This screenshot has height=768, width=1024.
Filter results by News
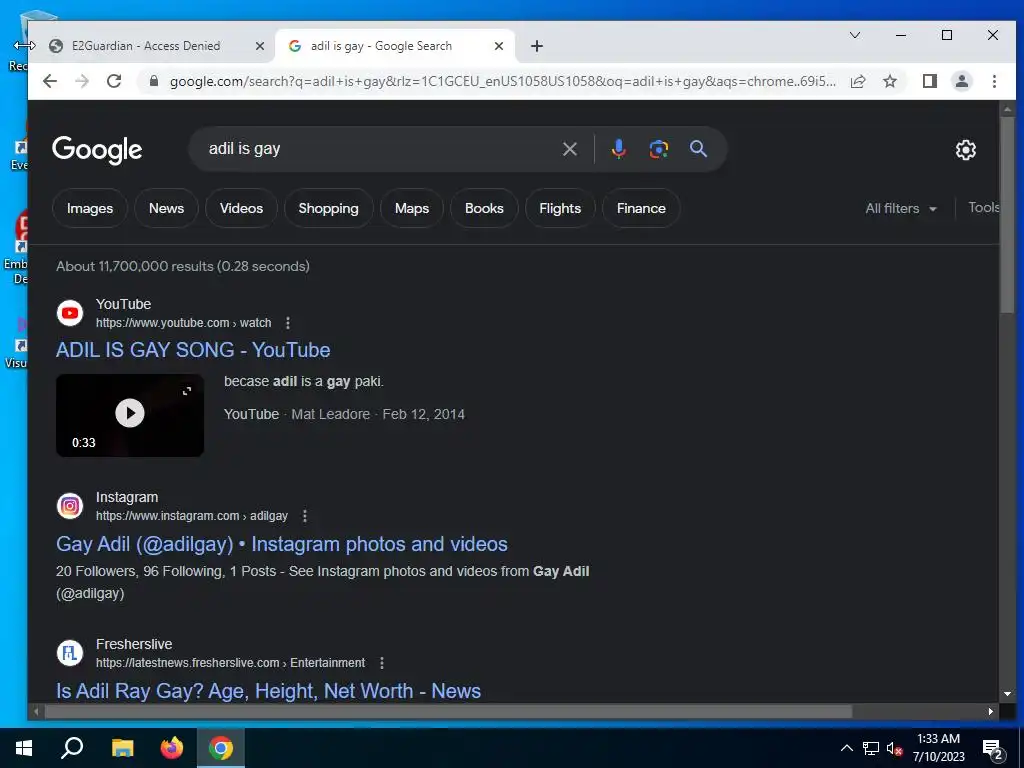(167, 208)
